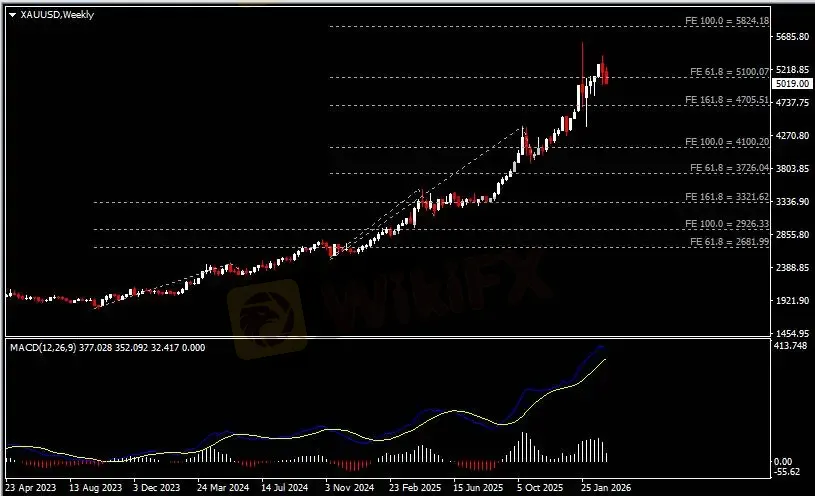Click price scale value 5218.85

click(x=792, y=70)
